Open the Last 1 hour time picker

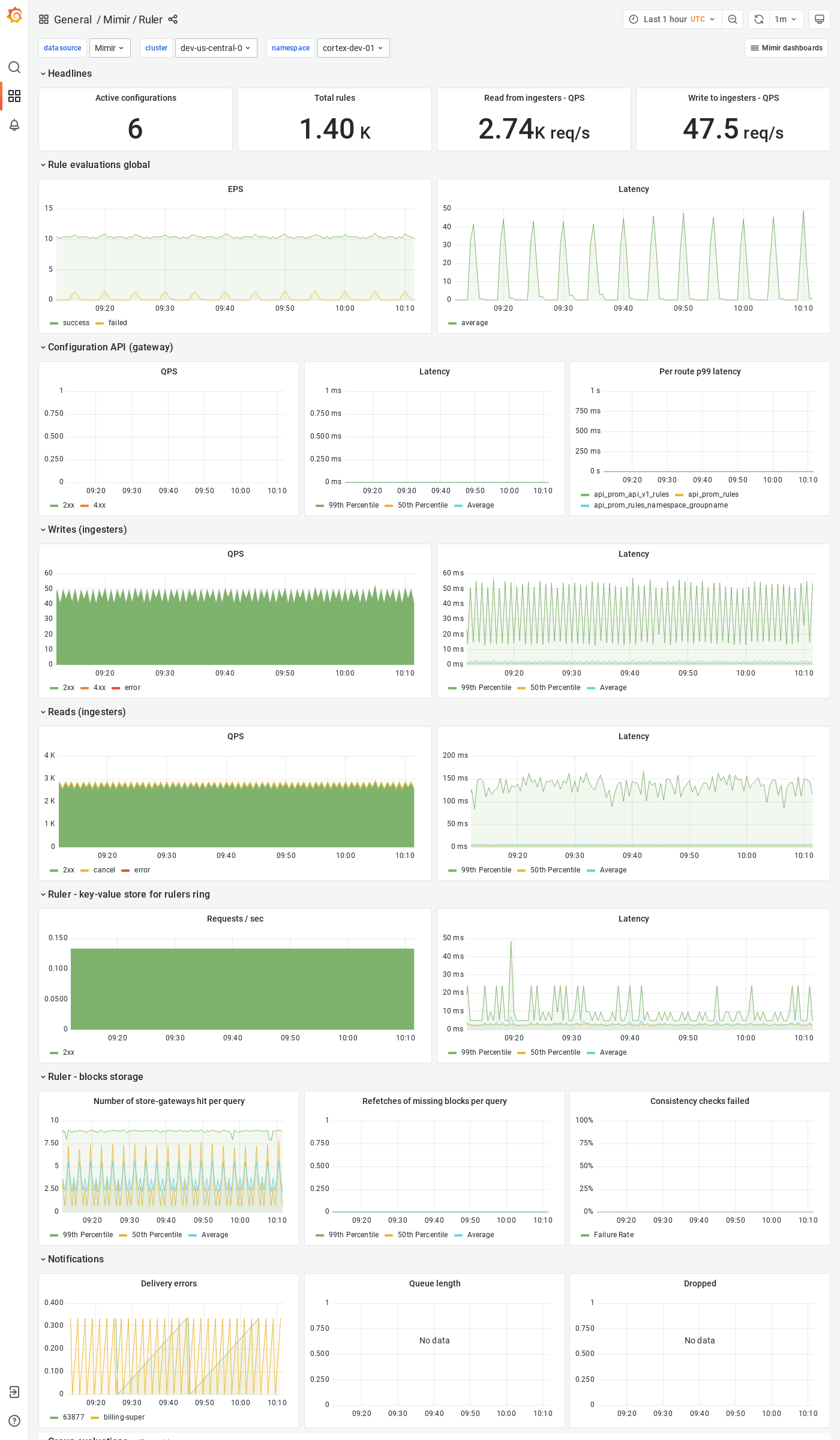tap(672, 19)
